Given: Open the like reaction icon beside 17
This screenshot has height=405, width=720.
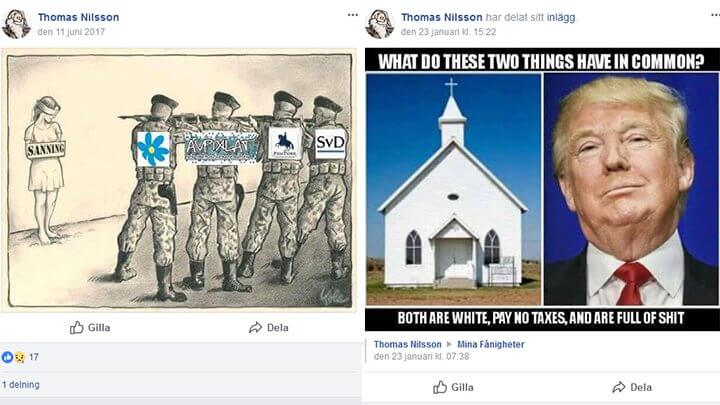Looking at the screenshot, I should (x=7, y=357).
